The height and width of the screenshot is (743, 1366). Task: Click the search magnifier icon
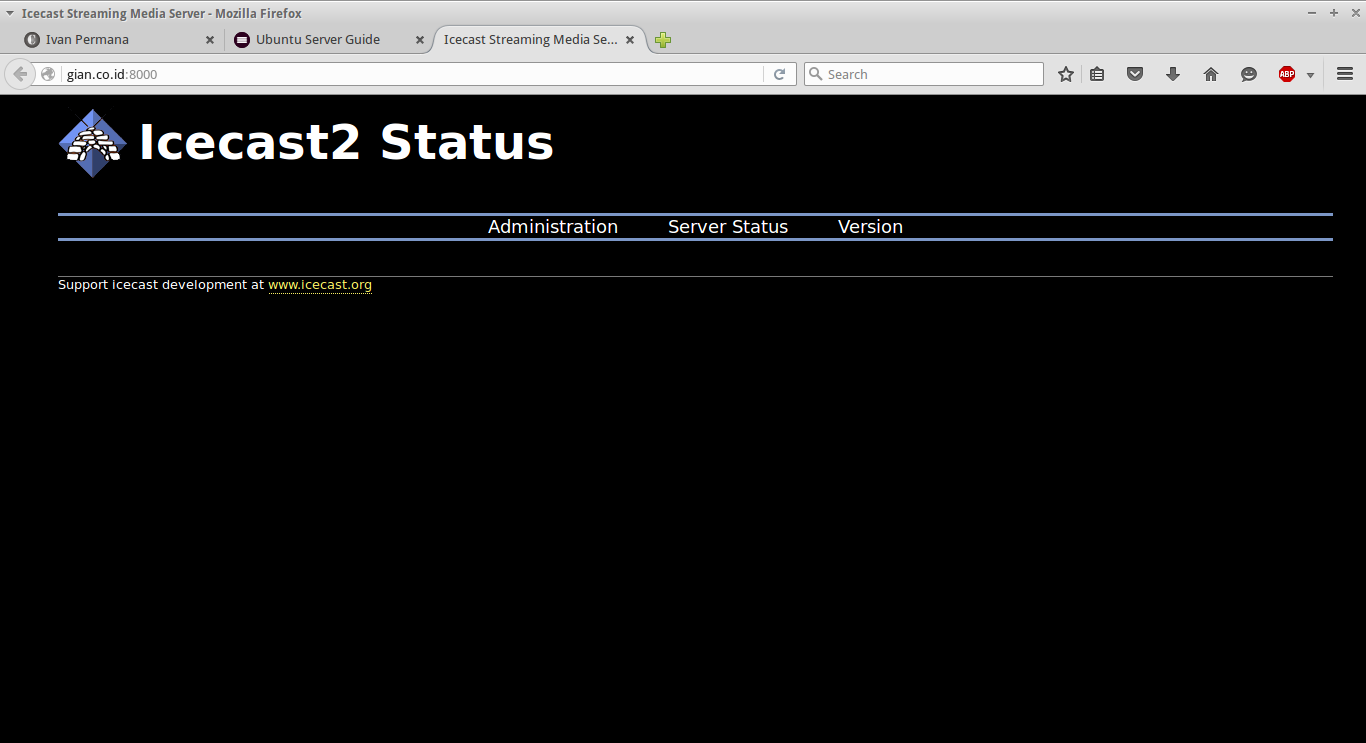pos(815,74)
